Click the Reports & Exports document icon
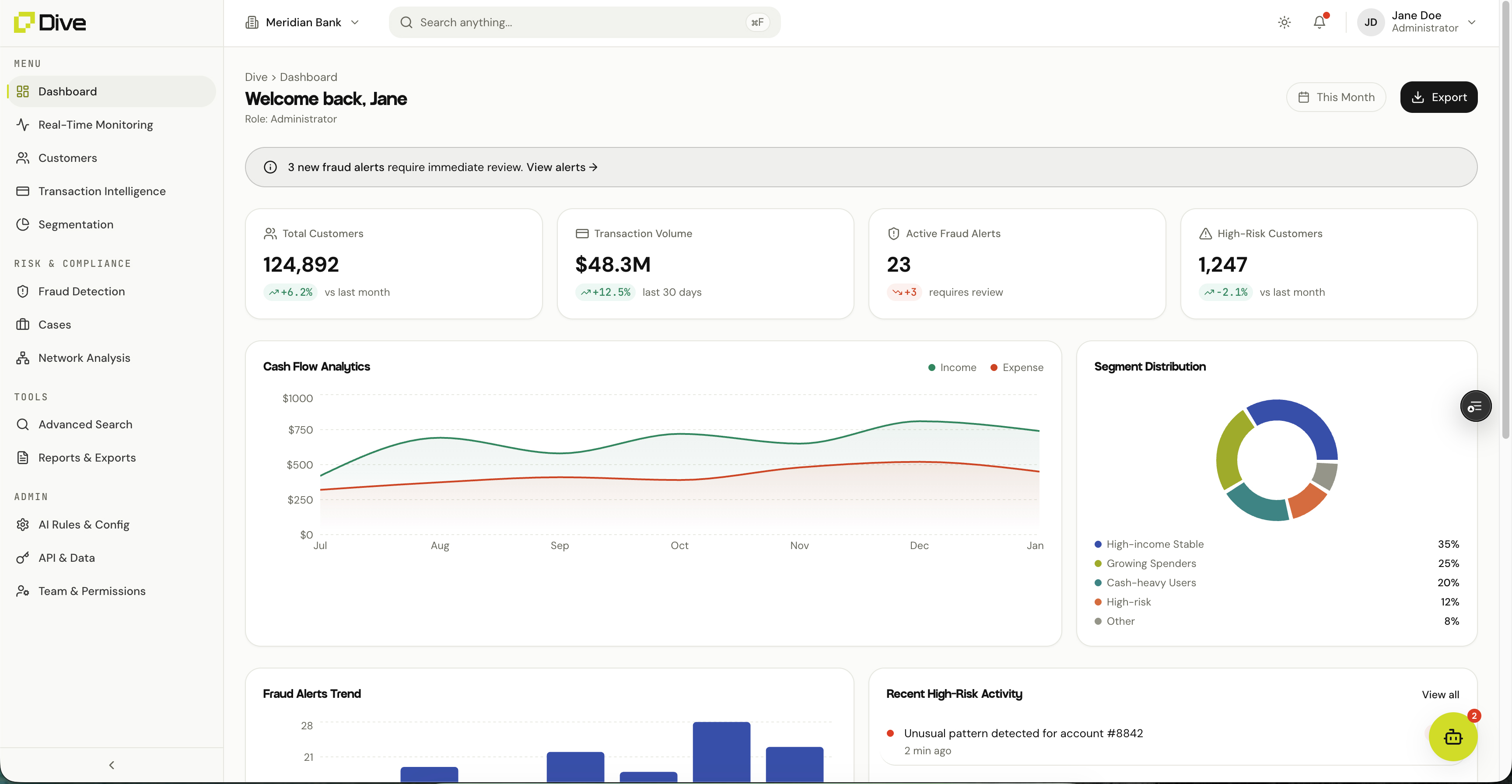 pyautogui.click(x=23, y=458)
